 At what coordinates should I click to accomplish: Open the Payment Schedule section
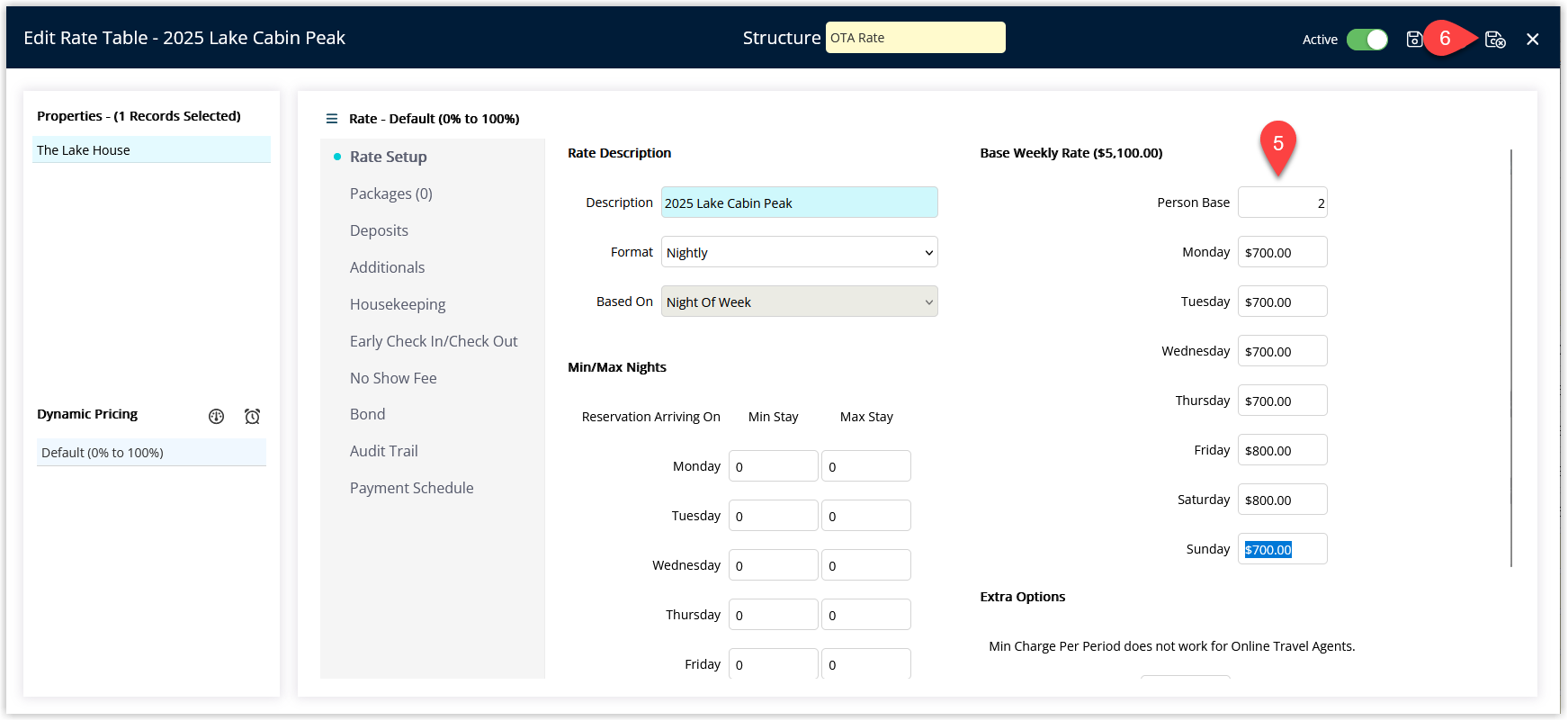point(411,488)
